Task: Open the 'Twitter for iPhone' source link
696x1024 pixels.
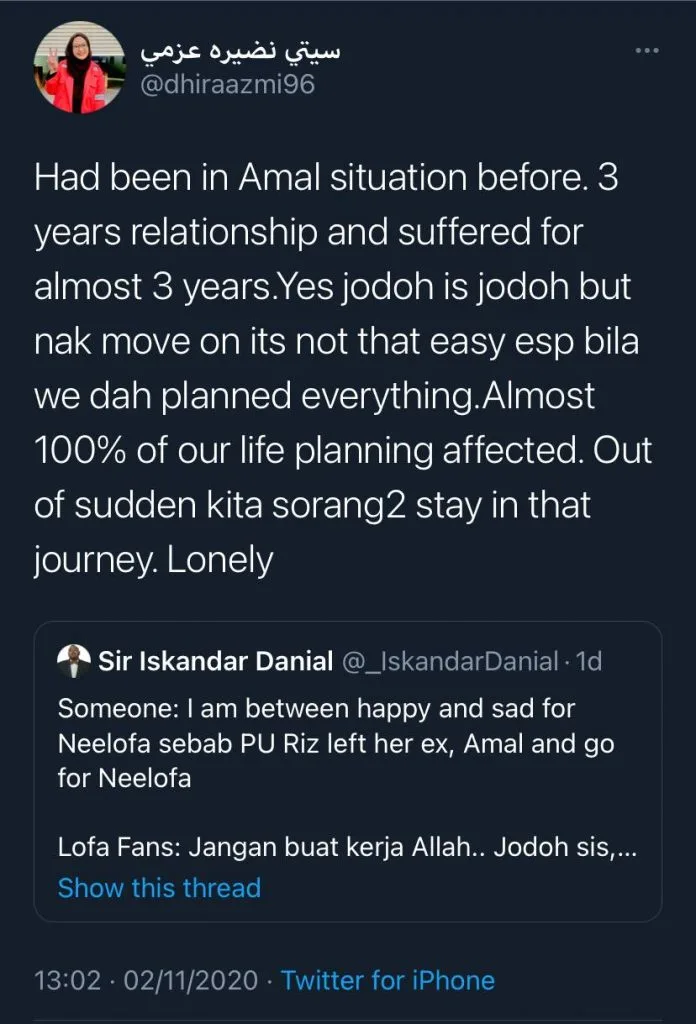Action: click(x=387, y=980)
